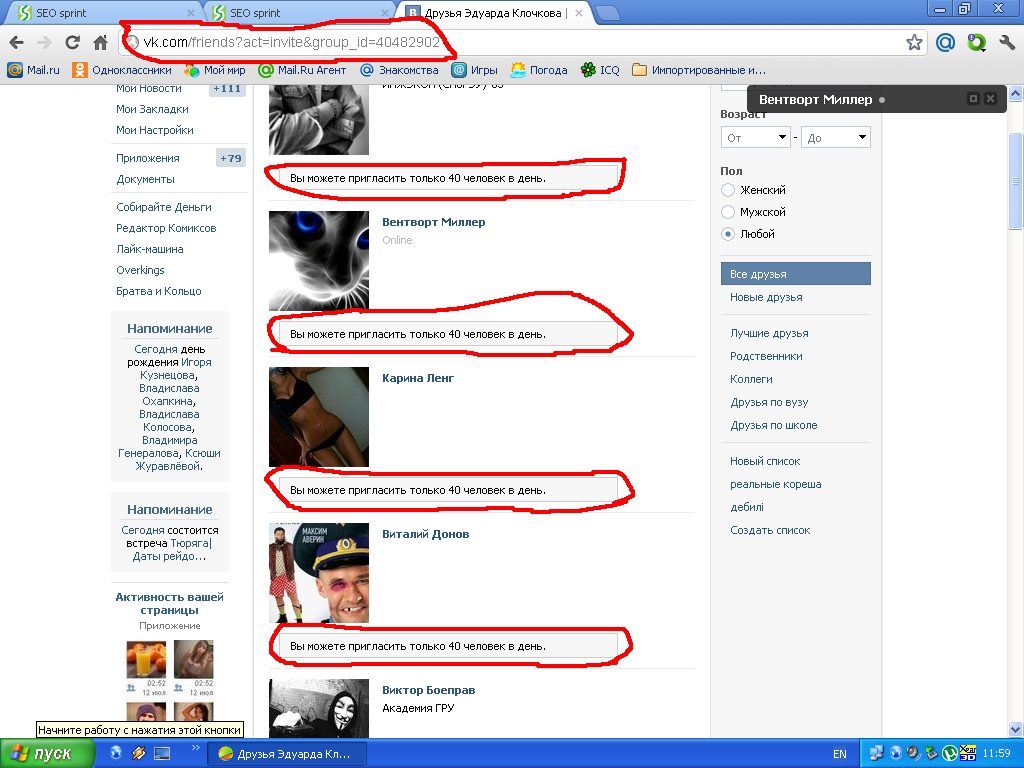Image resolution: width=1024 pixels, height=768 pixels.
Task: Open the Братва и Кольцо app link
Action: click(x=159, y=291)
